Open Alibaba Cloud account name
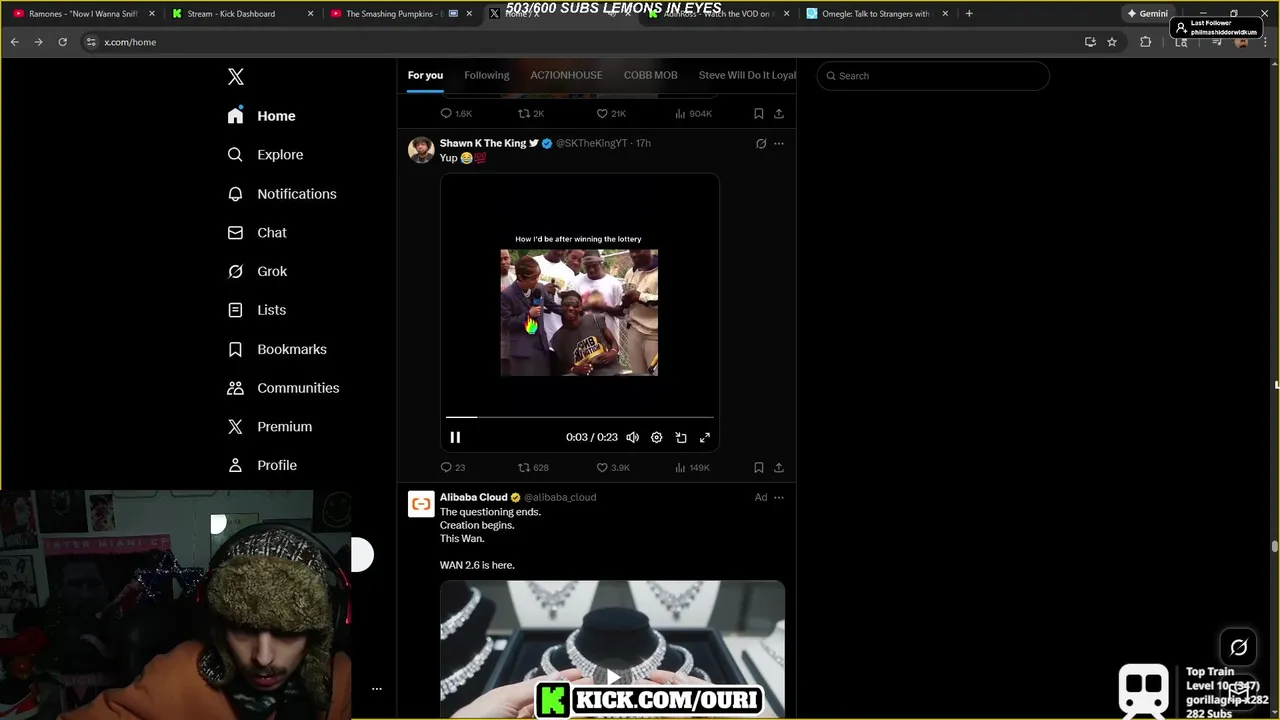The height and width of the screenshot is (720, 1280). (x=474, y=497)
